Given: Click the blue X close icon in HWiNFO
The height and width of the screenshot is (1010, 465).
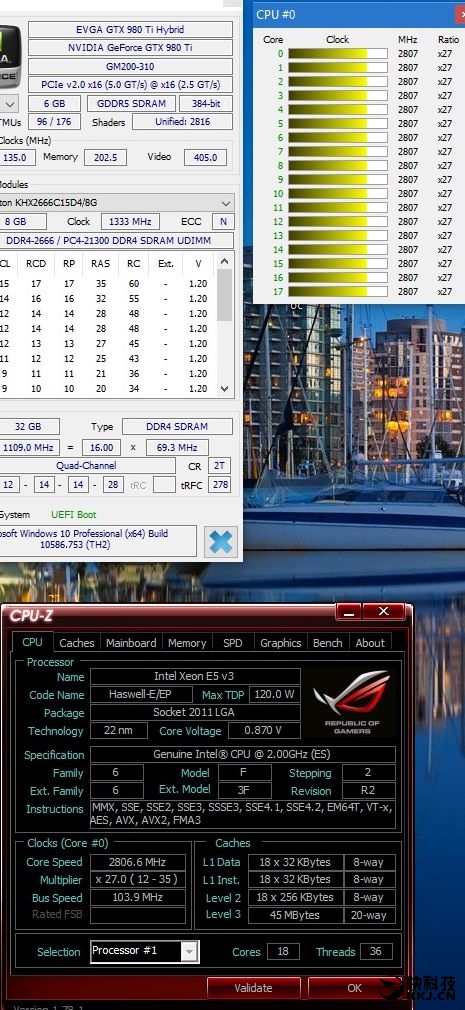Looking at the screenshot, I should point(221,542).
